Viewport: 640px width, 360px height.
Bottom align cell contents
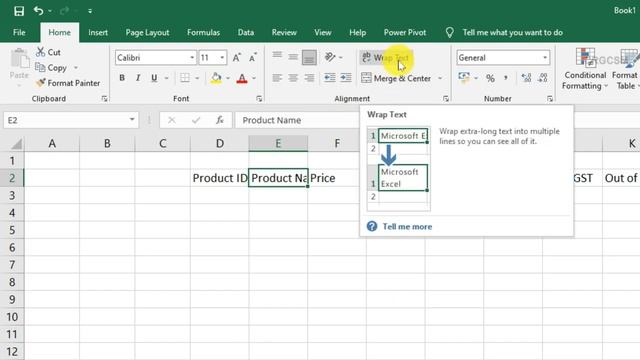point(309,58)
